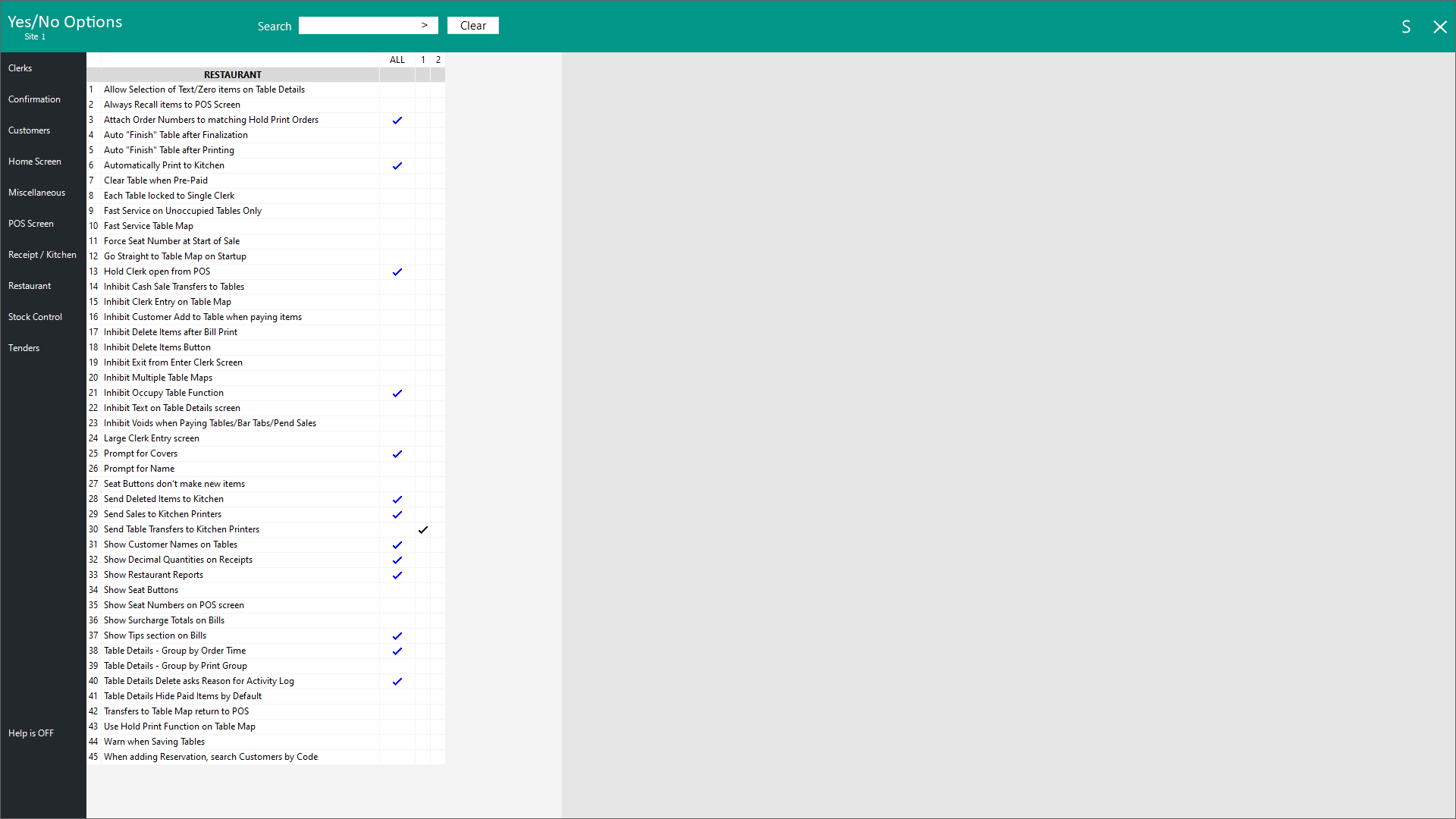Uncheck Automatically Print to Kitchen in ALL column
Image resolution: width=1456 pixels, height=819 pixels.
pyautogui.click(x=397, y=165)
